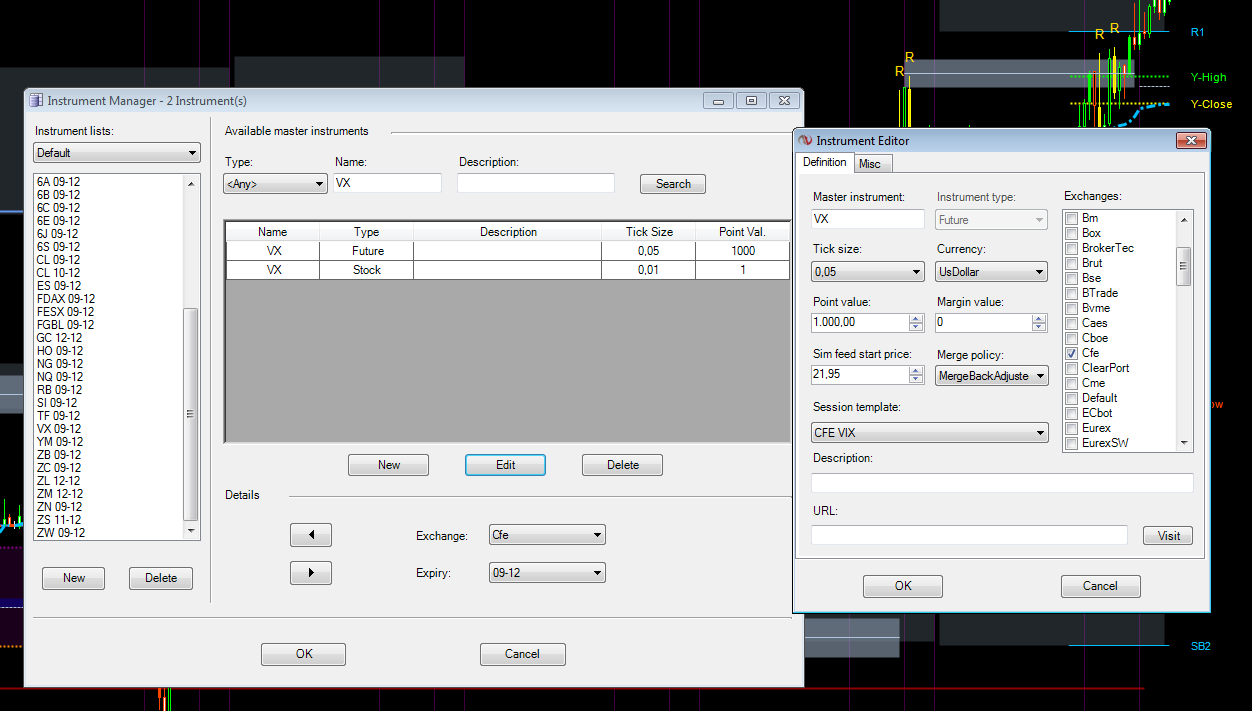
Task: Click the right arrow button in Details
Action: coord(310,573)
